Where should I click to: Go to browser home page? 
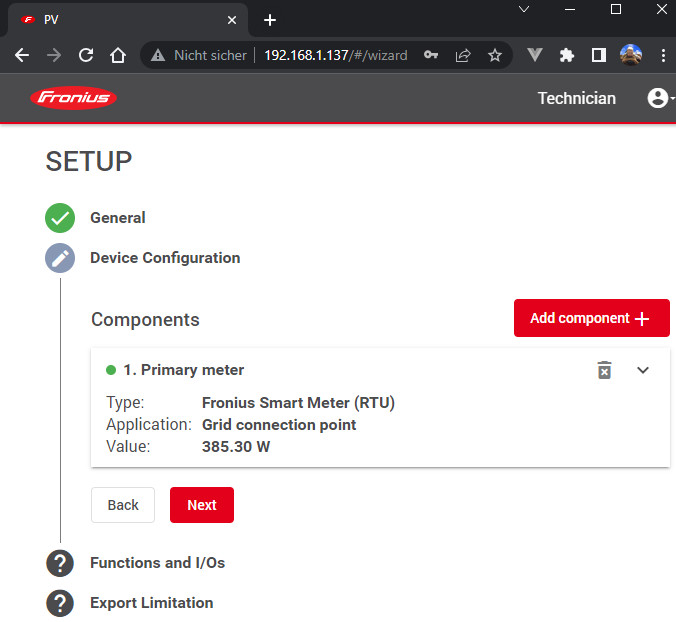pyautogui.click(x=118, y=55)
